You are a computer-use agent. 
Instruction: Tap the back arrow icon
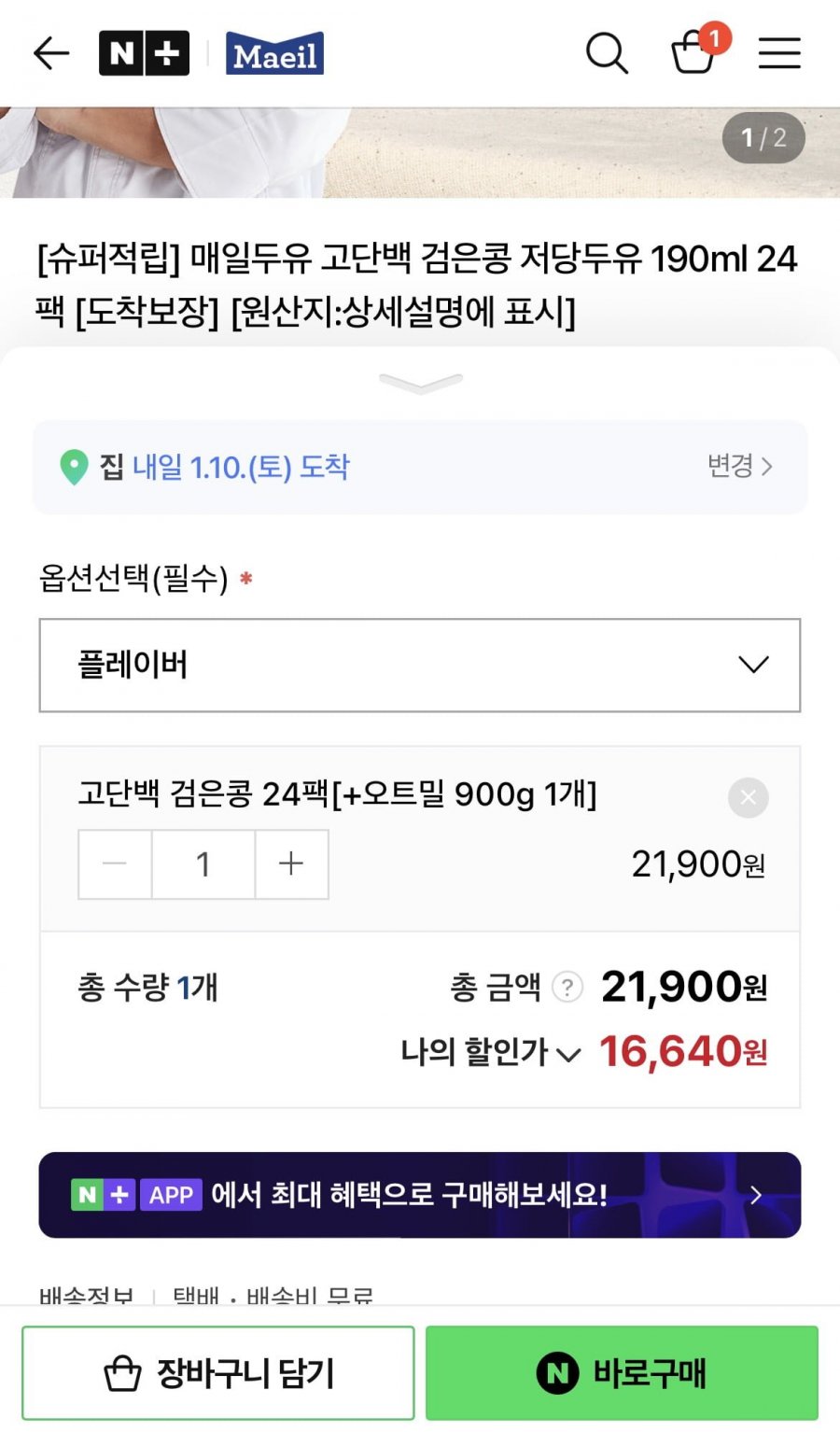pos(51,53)
